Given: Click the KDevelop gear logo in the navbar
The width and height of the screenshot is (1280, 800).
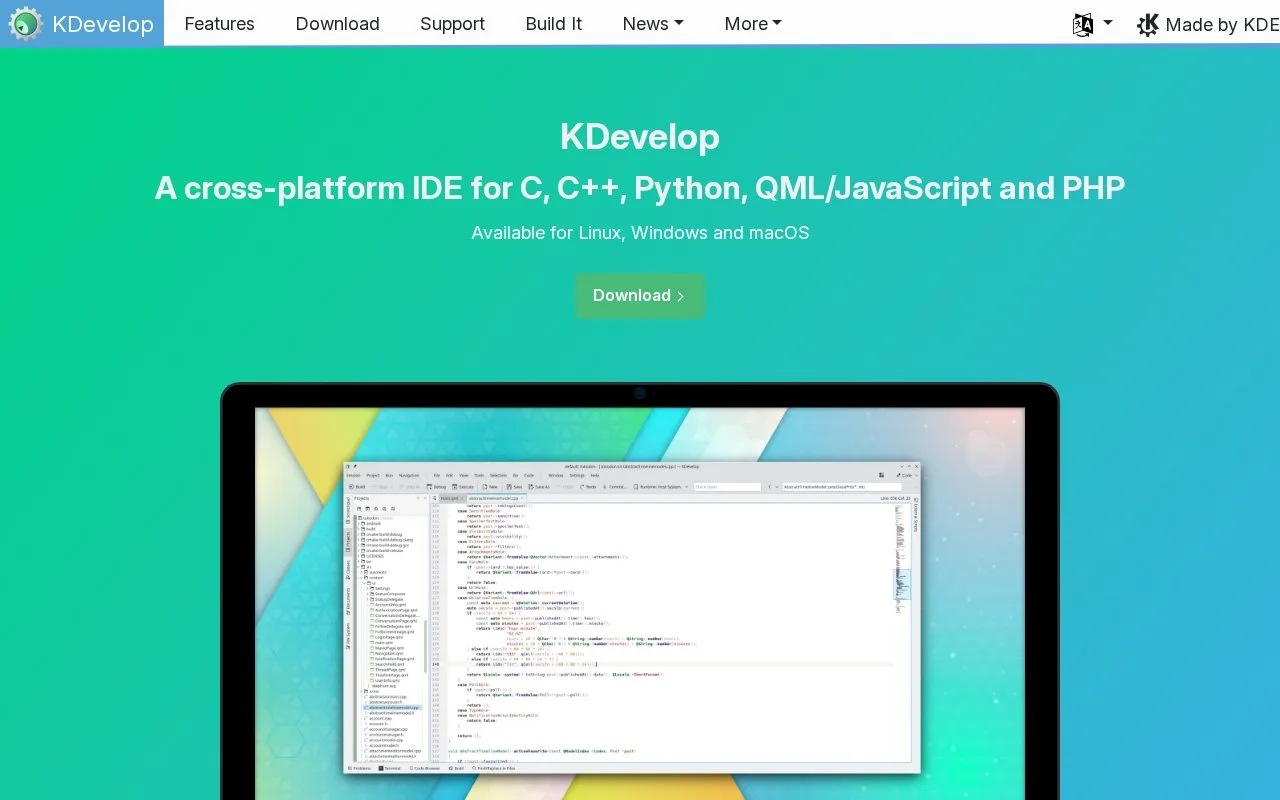Looking at the screenshot, I should (26, 23).
